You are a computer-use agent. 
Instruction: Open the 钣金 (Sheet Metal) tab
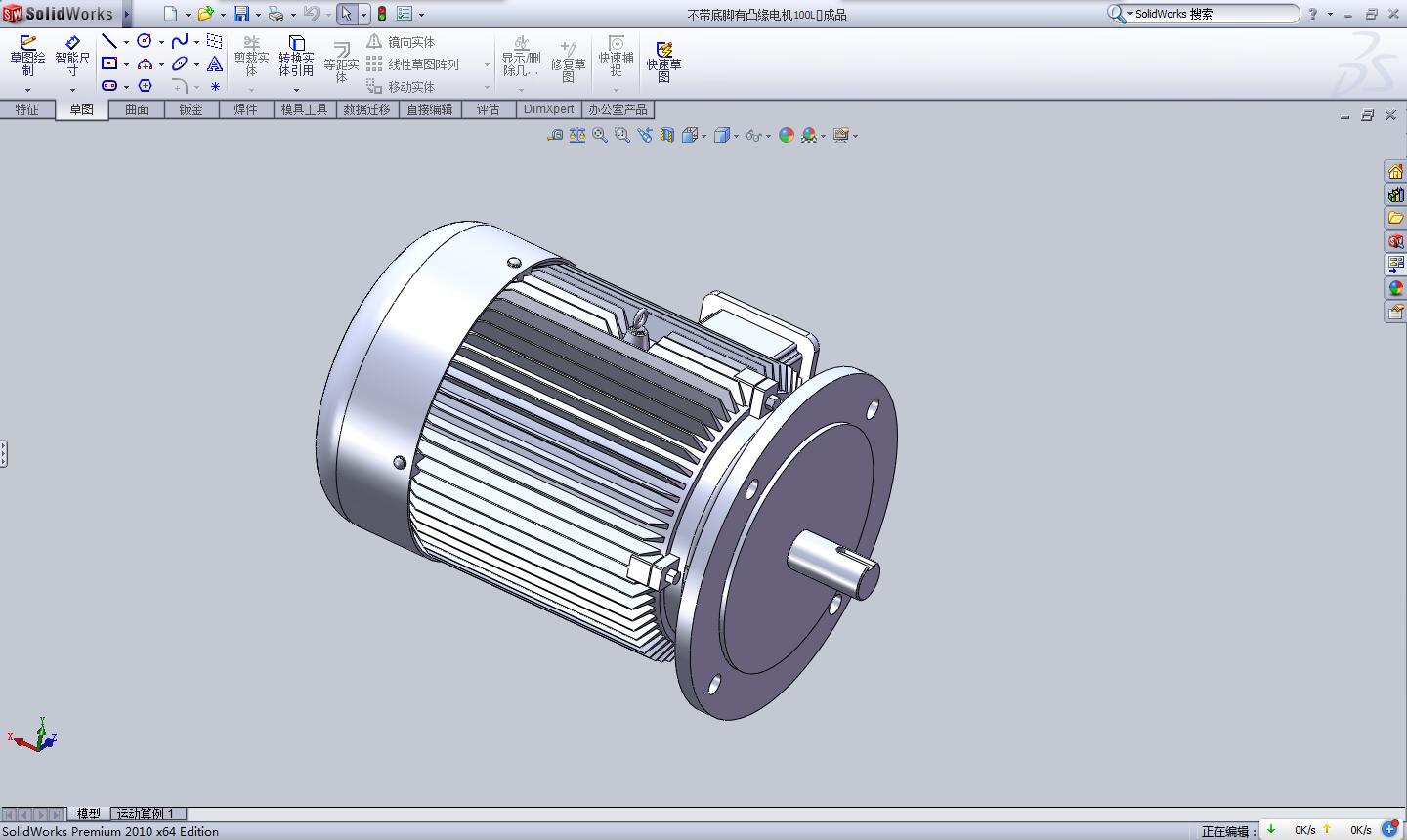(x=192, y=109)
